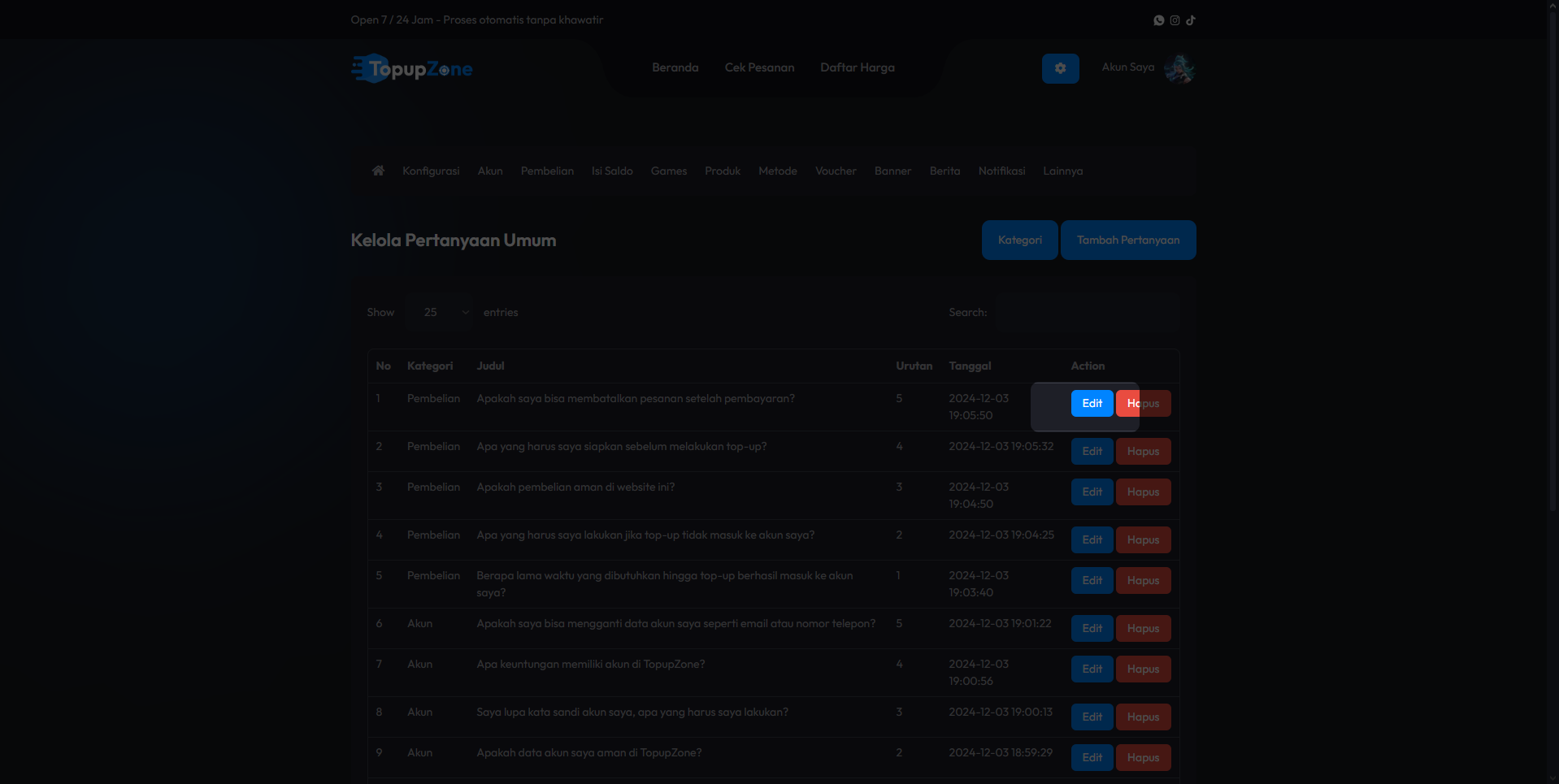The width and height of the screenshot is (1559, 784).
Task: Open the Akun admin menu
Action: point(490,171)
